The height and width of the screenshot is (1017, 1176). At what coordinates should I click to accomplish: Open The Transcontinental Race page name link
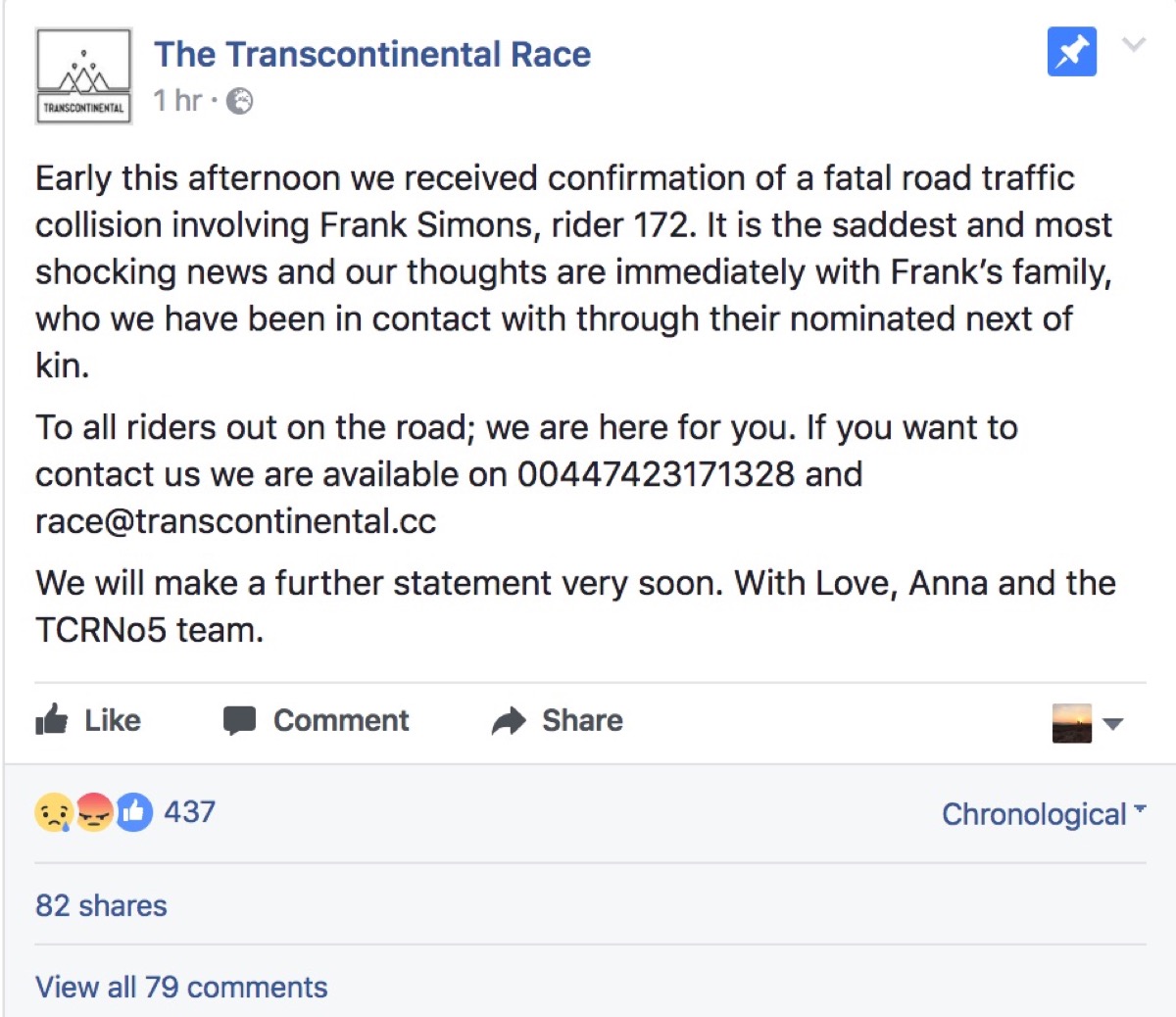(372, 54)
